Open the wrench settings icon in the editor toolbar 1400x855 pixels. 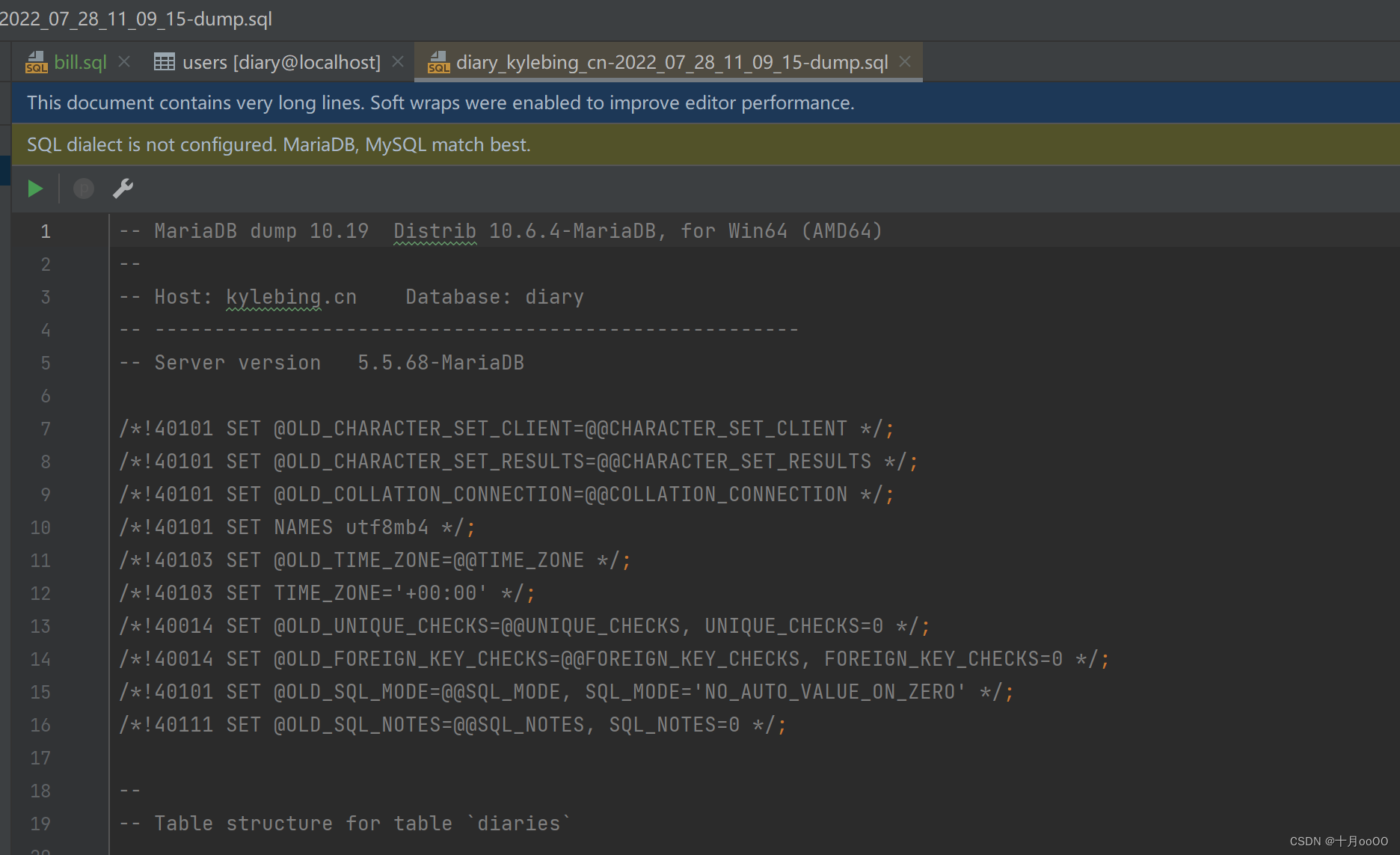(123, 189)
